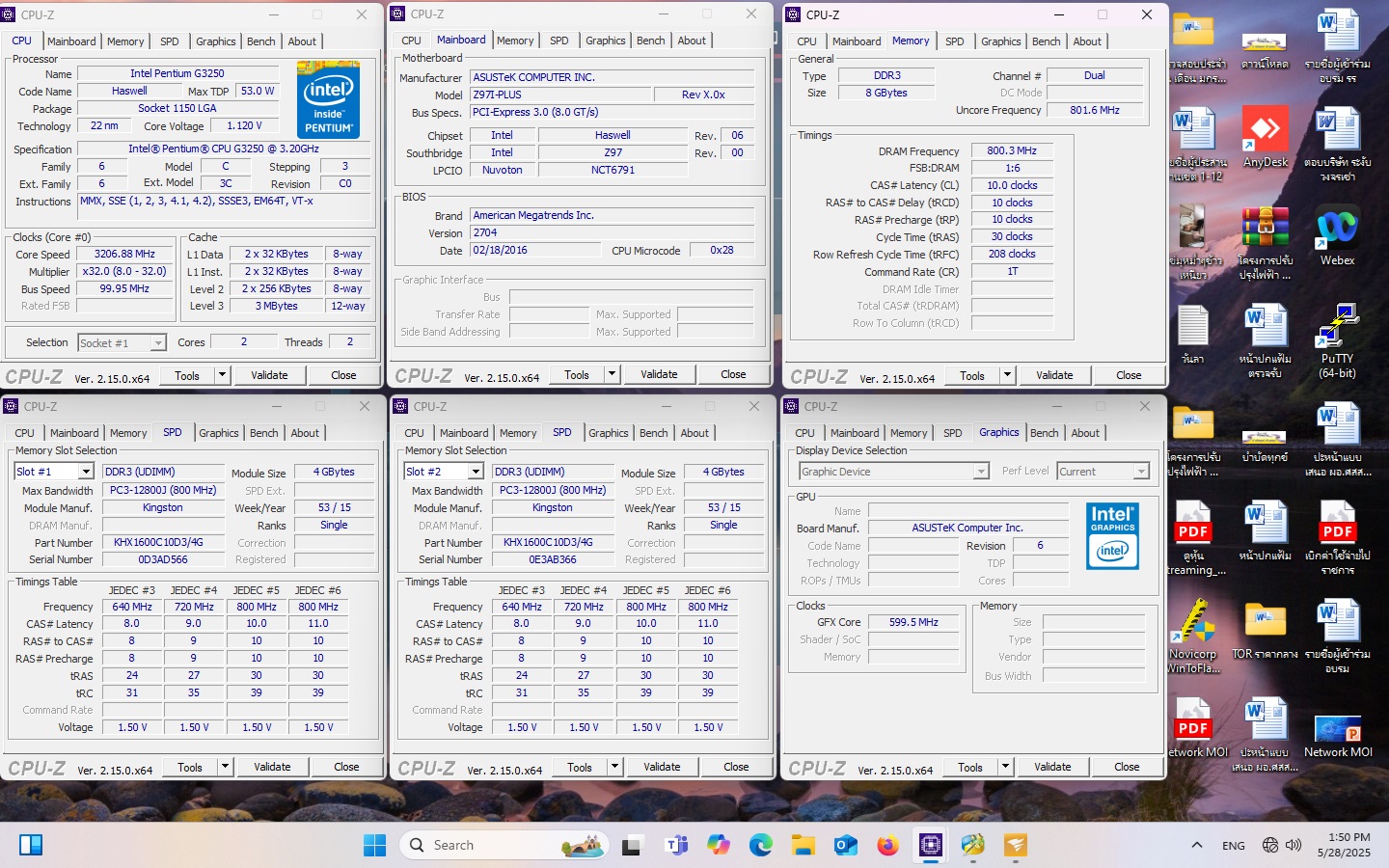This screenshot has width=1389, height=868.
Task: Expand Tools arrow in the Mainboard-tab window
Action: (613, 374)
